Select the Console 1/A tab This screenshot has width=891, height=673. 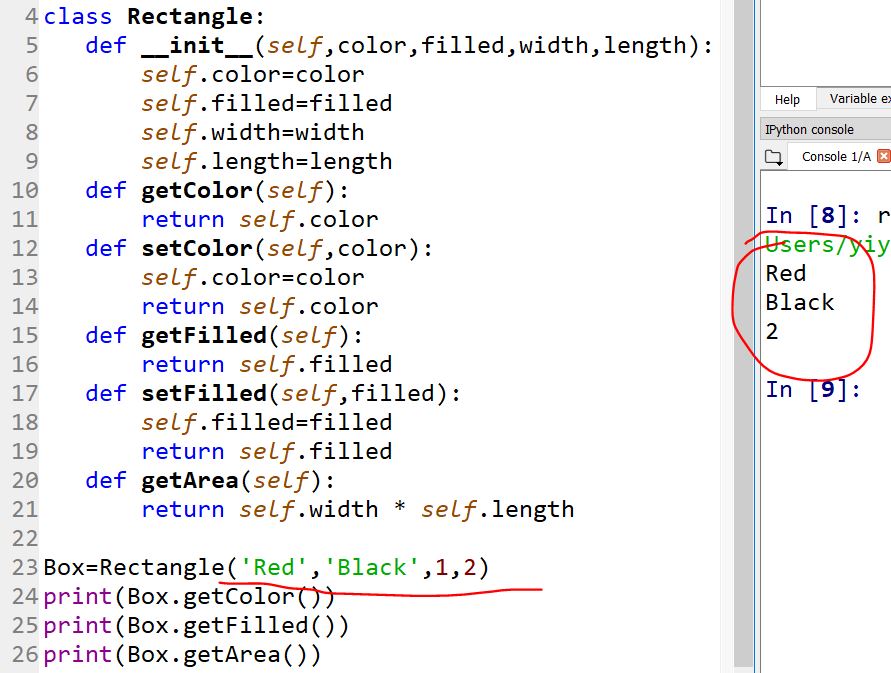[835, 157]
